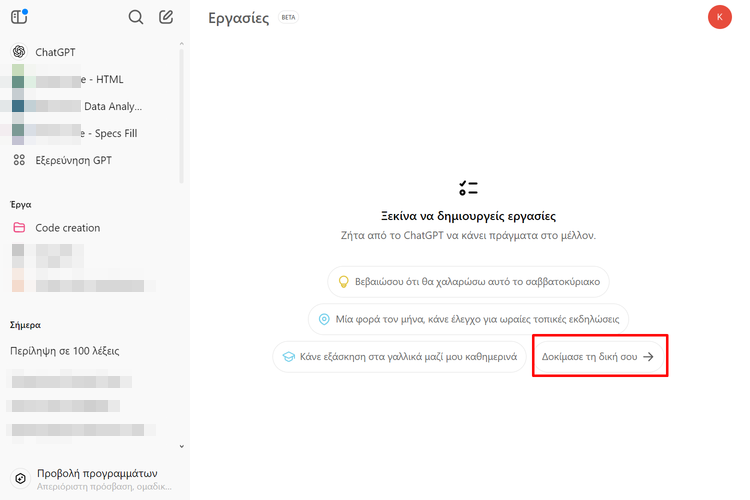750x500 pixels.
Task: Open the user profile avatar K
Action: (x=719, y=17)
